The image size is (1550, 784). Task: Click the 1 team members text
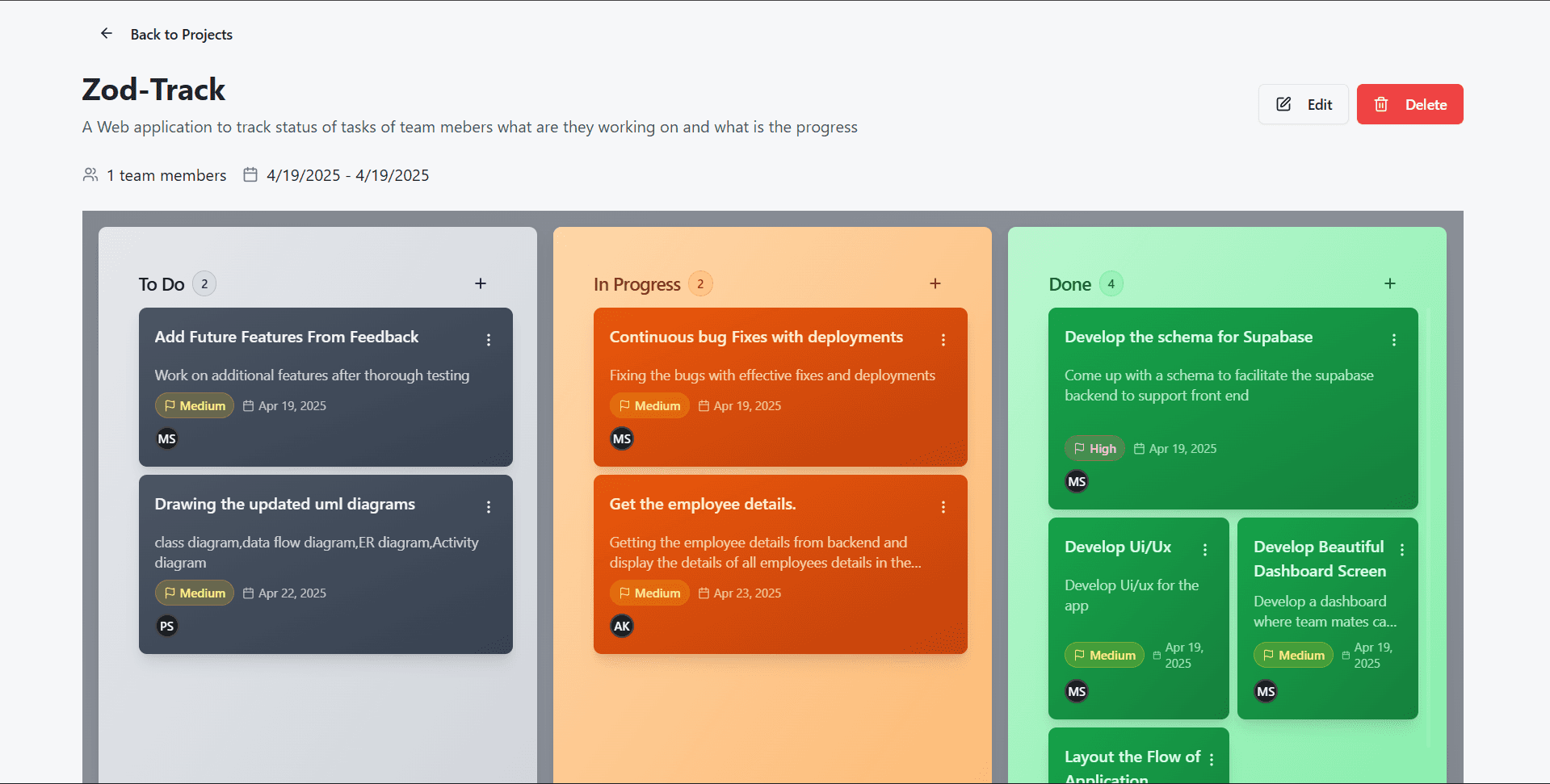166,175
